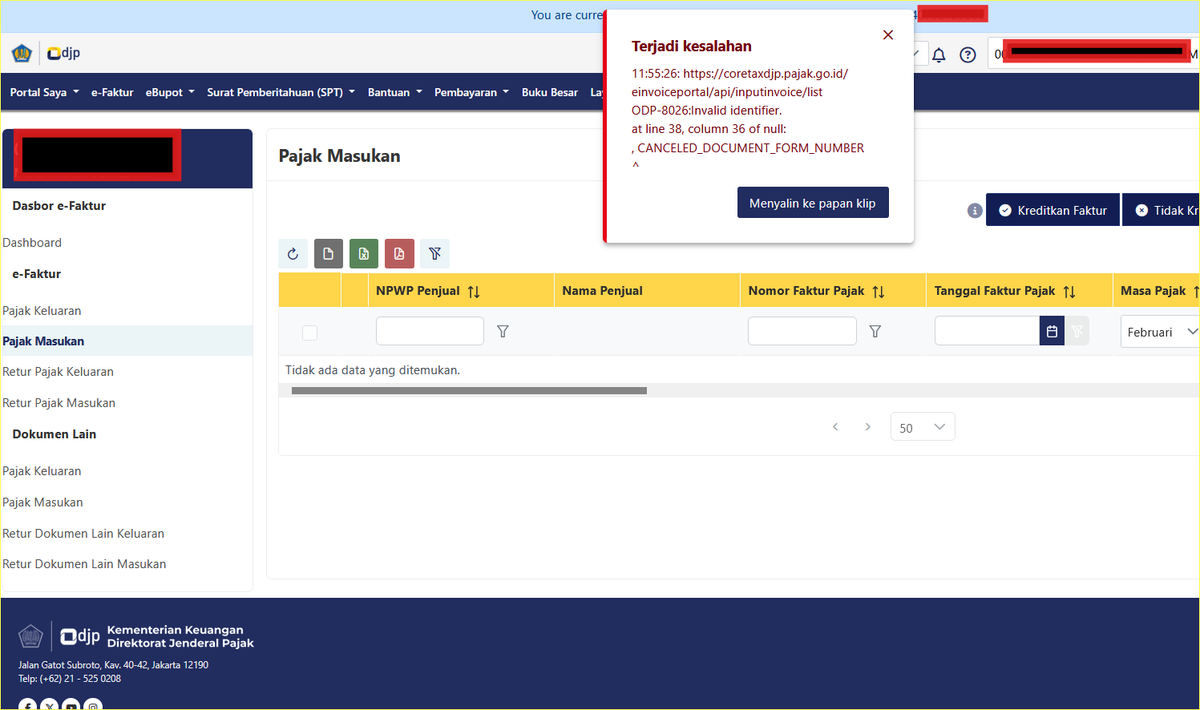1200x710 pixels.
Task: Expand Surat Pemberitahuan (SPT) menu
Action: tap(281, 92)
